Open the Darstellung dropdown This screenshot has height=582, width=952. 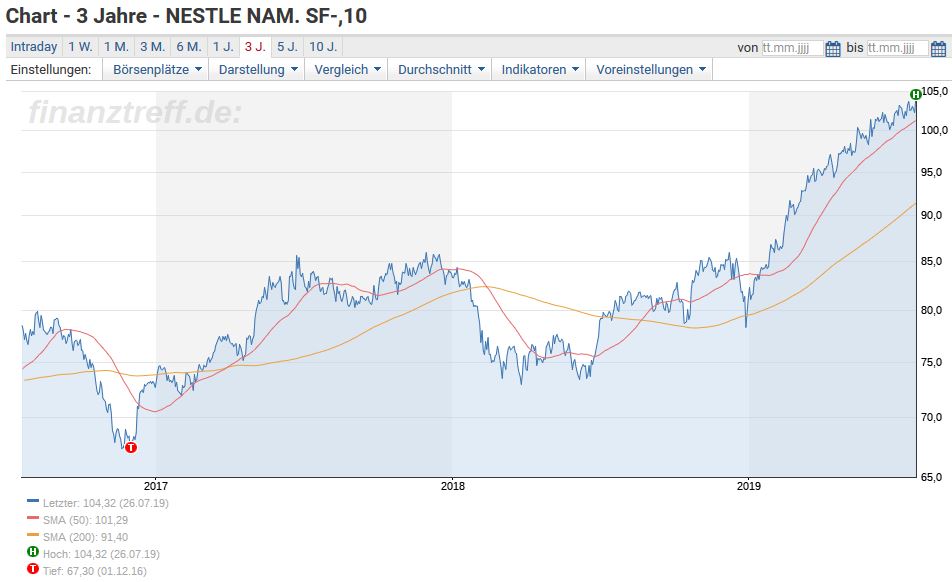[257, 70]
